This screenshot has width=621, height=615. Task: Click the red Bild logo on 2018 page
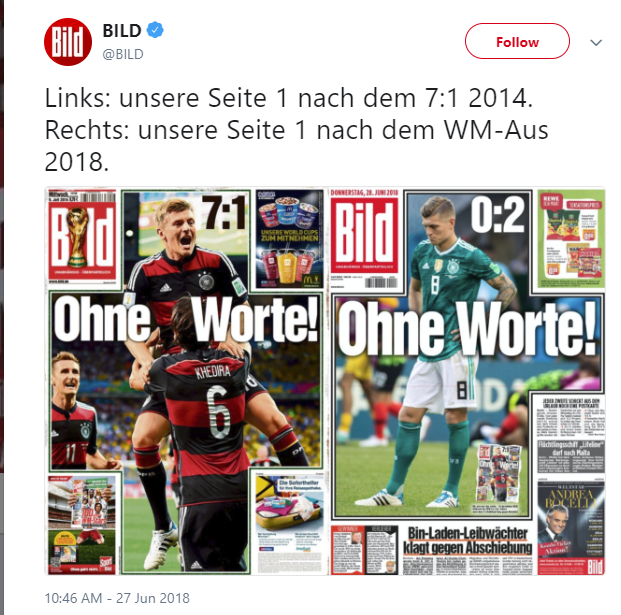tap(364, 235)
